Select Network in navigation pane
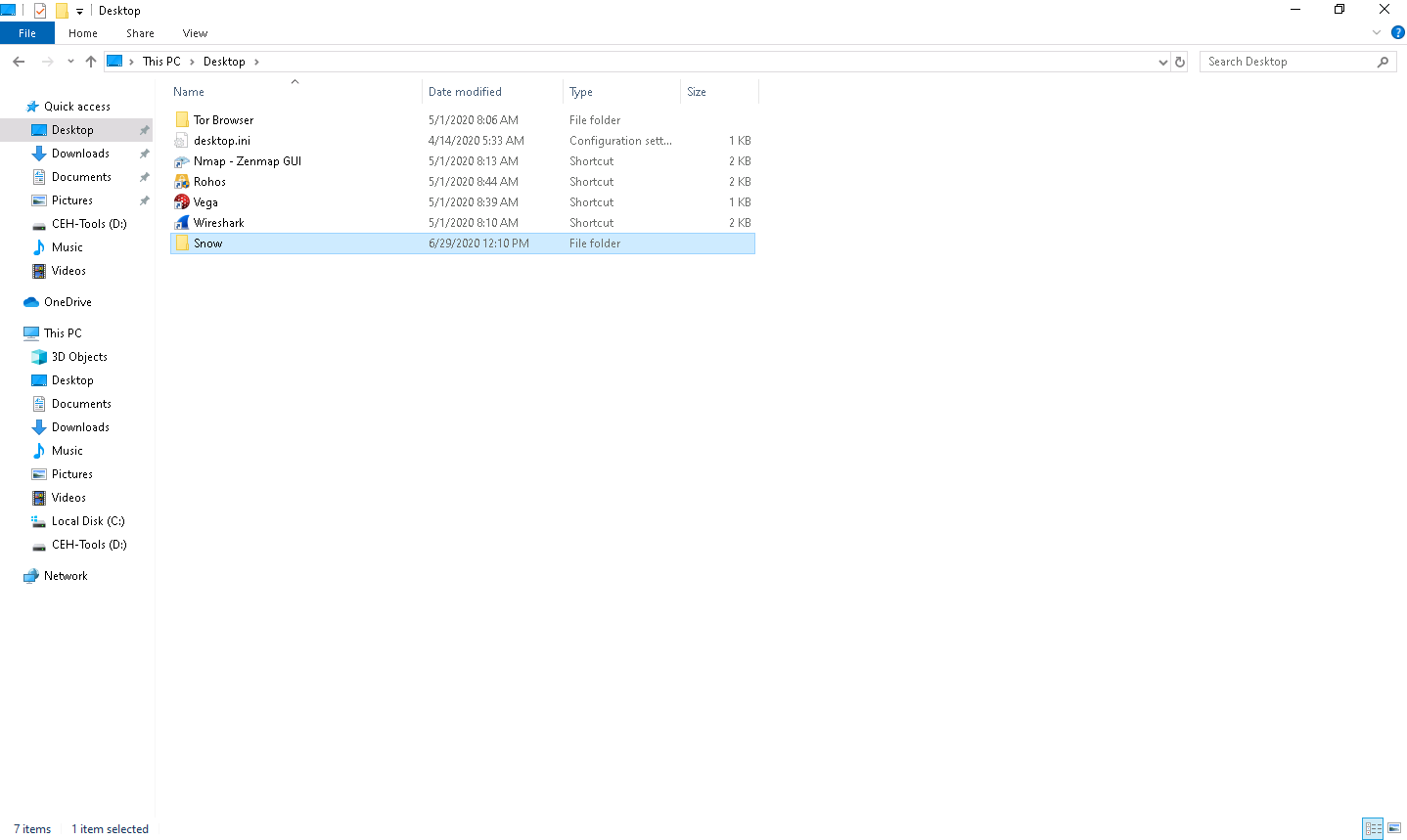1407x840 pixels. (66, 576)
